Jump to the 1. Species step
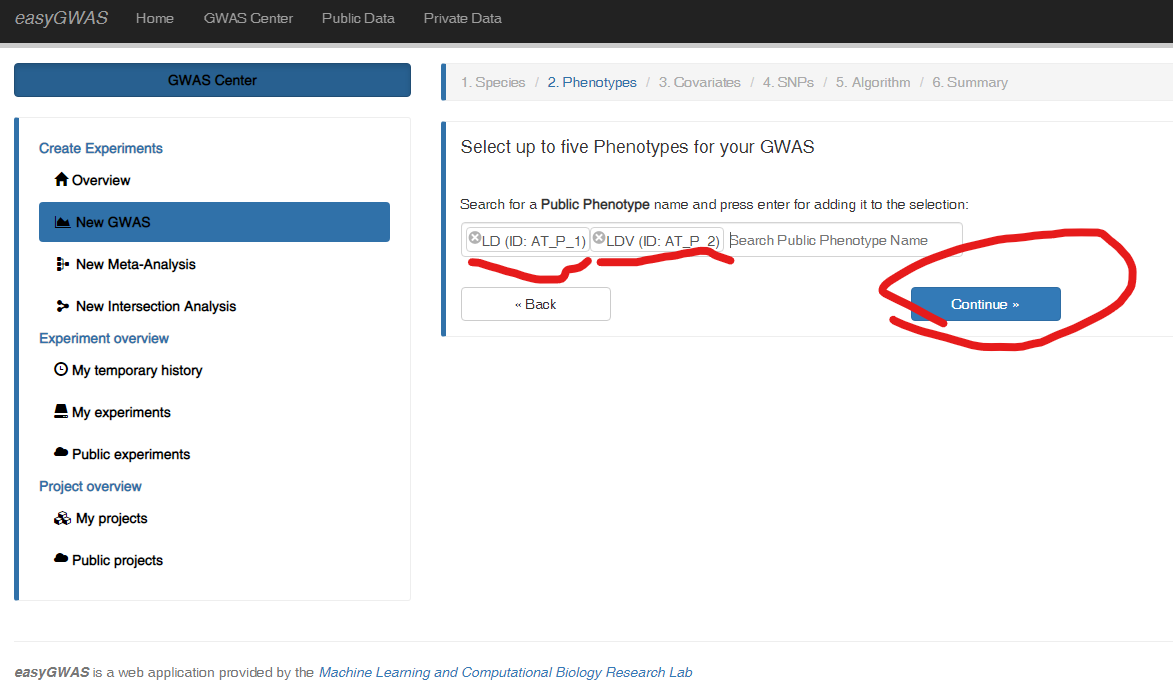This screenshot has height=684, width=1173. coord(493,82)
